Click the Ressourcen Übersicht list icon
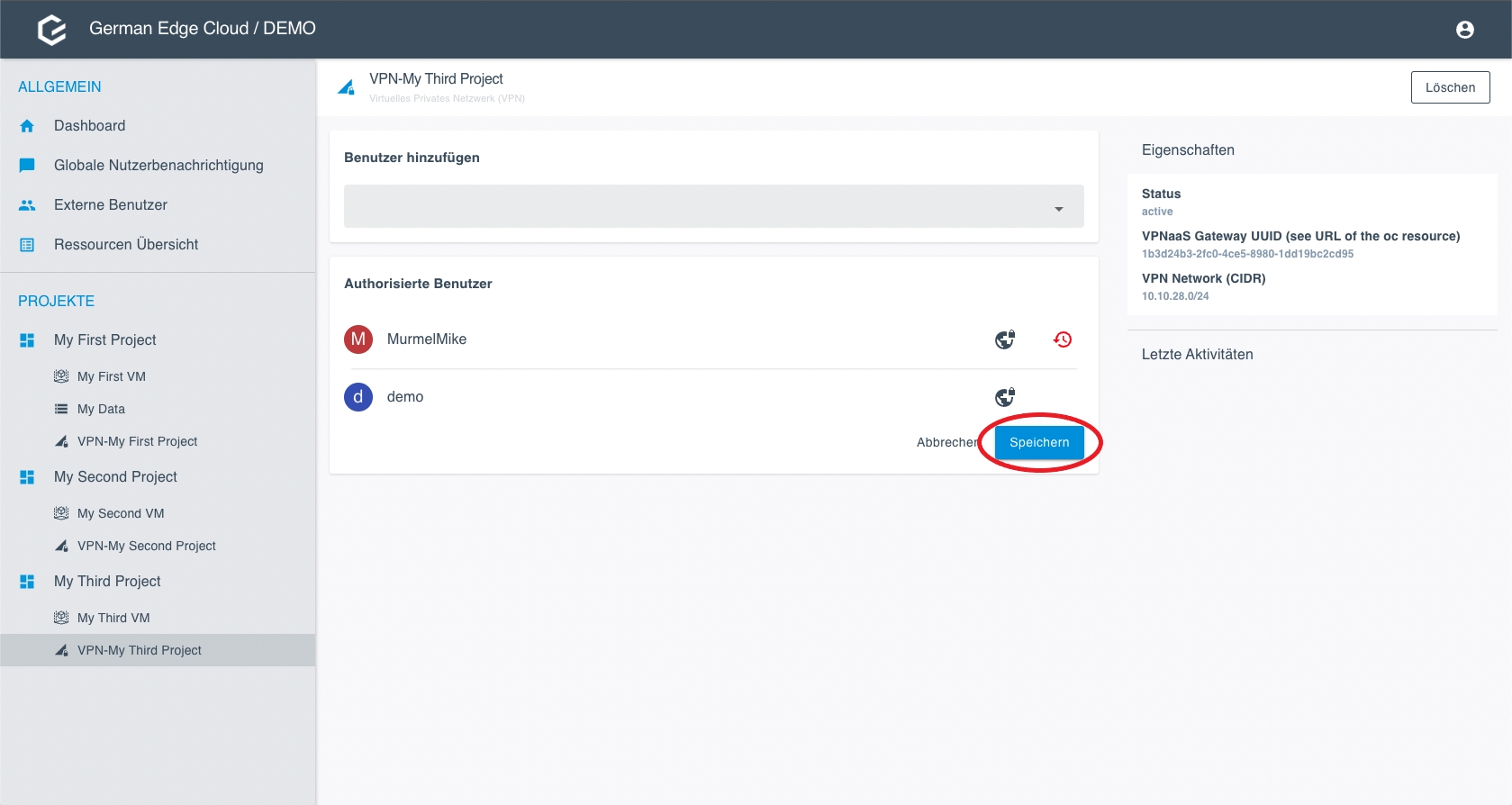Viewport: 1512px width, 805px height. point(27,245)
